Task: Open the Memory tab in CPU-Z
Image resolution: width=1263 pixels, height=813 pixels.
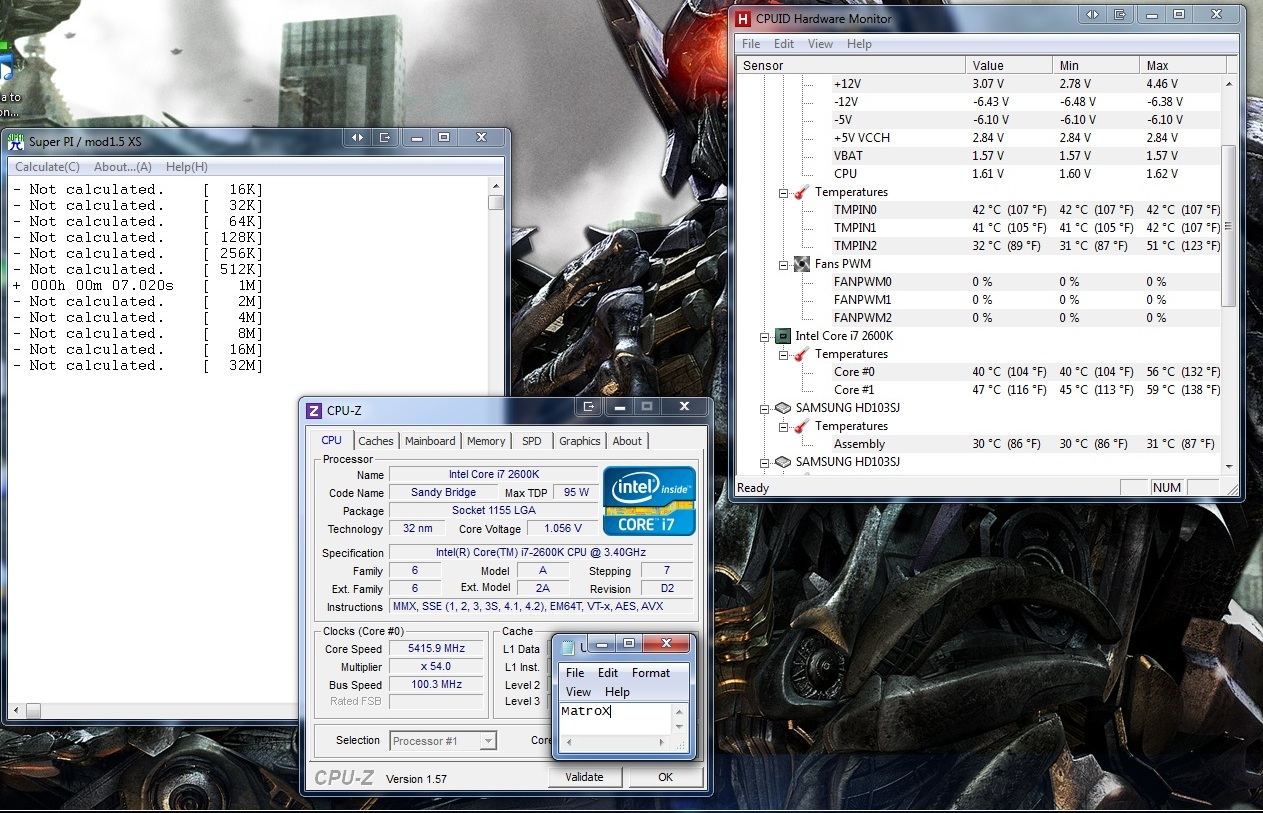Action: [x=486, y=441]
